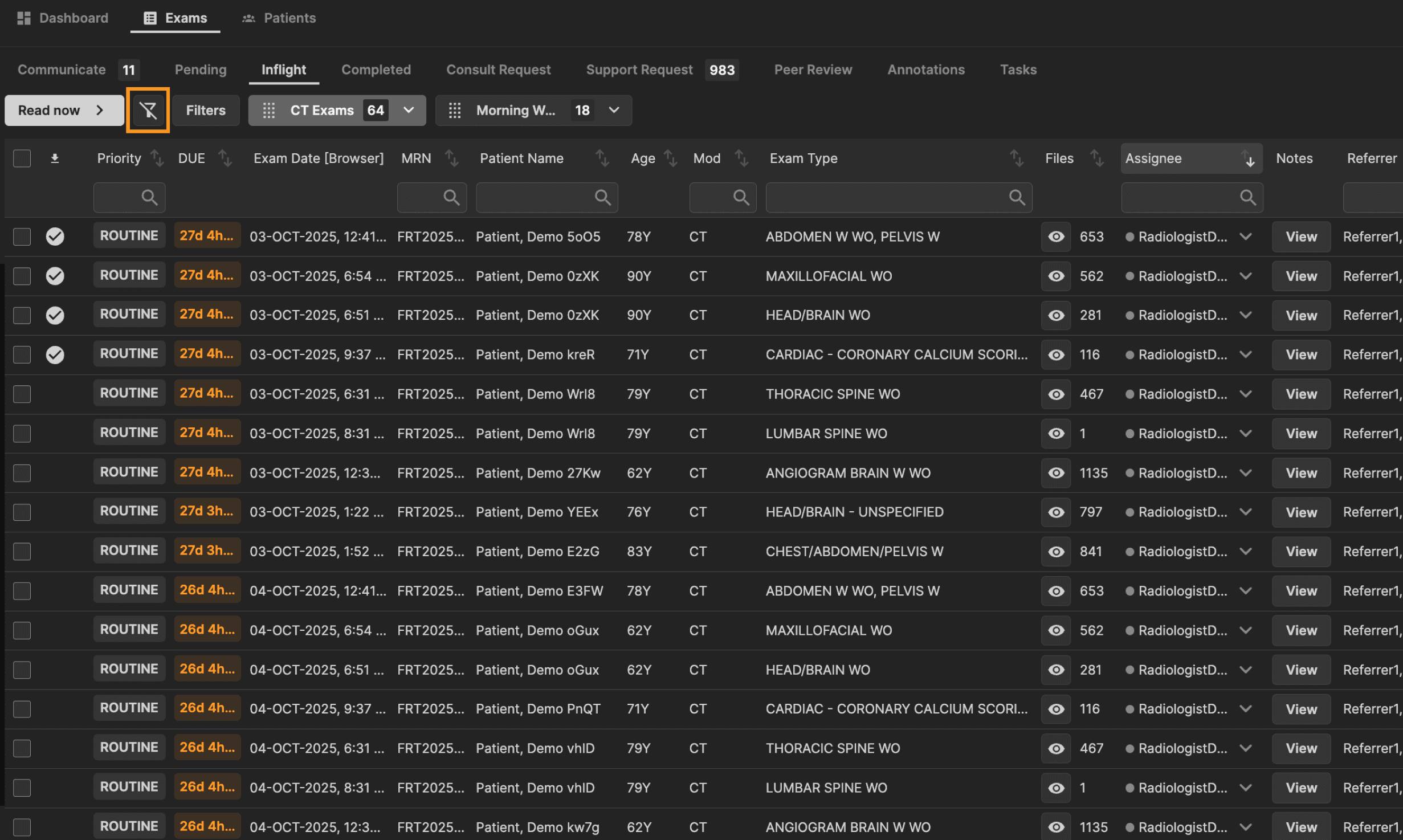Click View notes for Demo E2zG row
Screen dimensions: 1403x840
point(1300,552)
